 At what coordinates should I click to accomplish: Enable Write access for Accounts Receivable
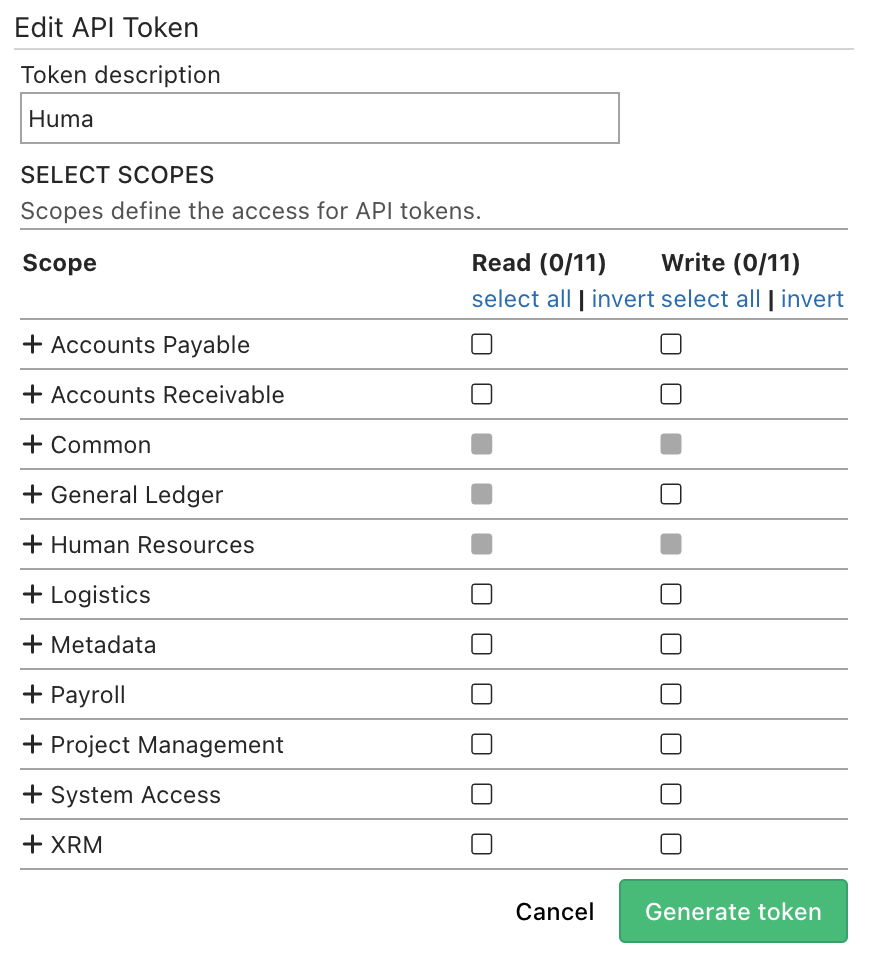(670, 394)
